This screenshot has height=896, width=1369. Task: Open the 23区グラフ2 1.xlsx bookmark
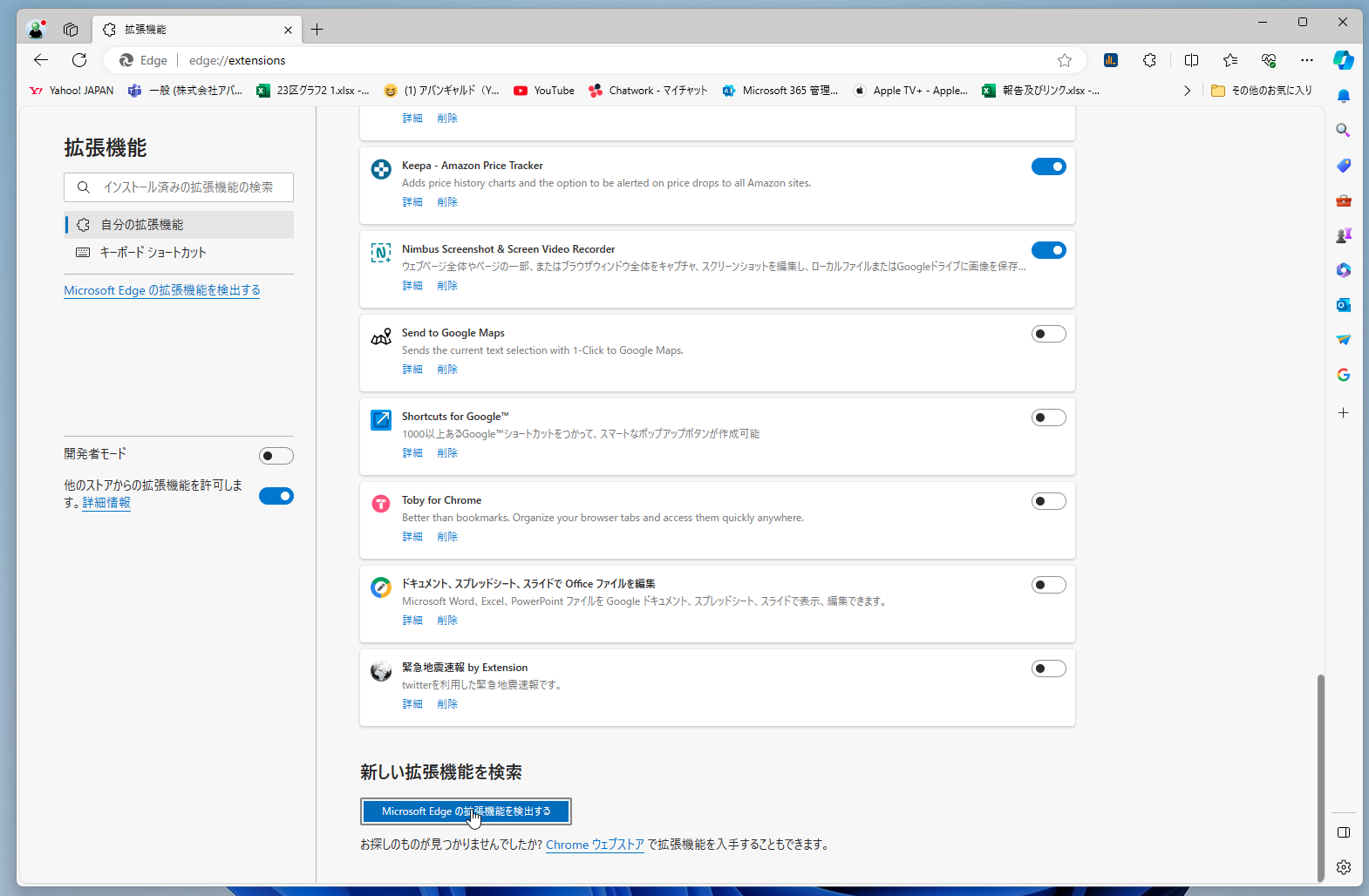312,91
